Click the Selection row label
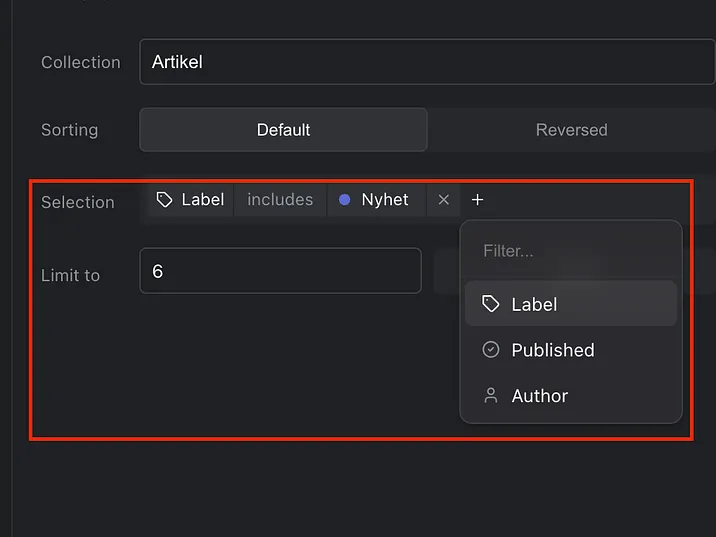The image size is (716, 537). tap(78, 202)
